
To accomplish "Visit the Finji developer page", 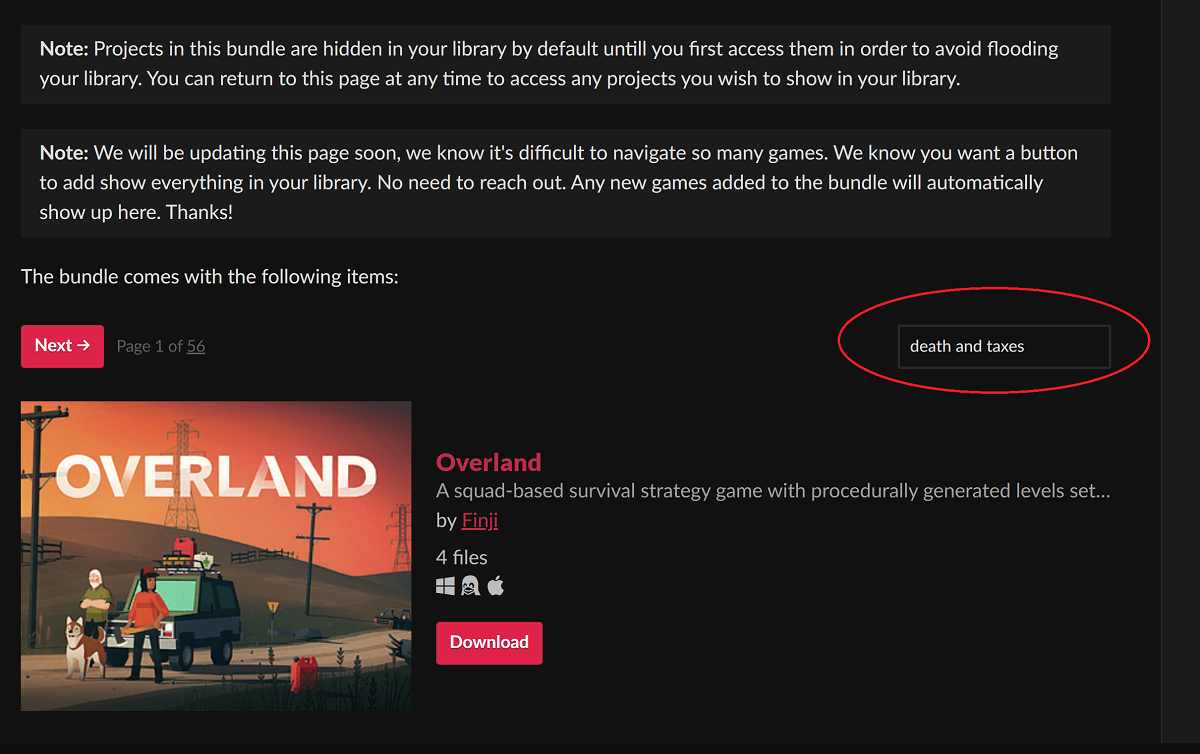I will pos(480,521).
